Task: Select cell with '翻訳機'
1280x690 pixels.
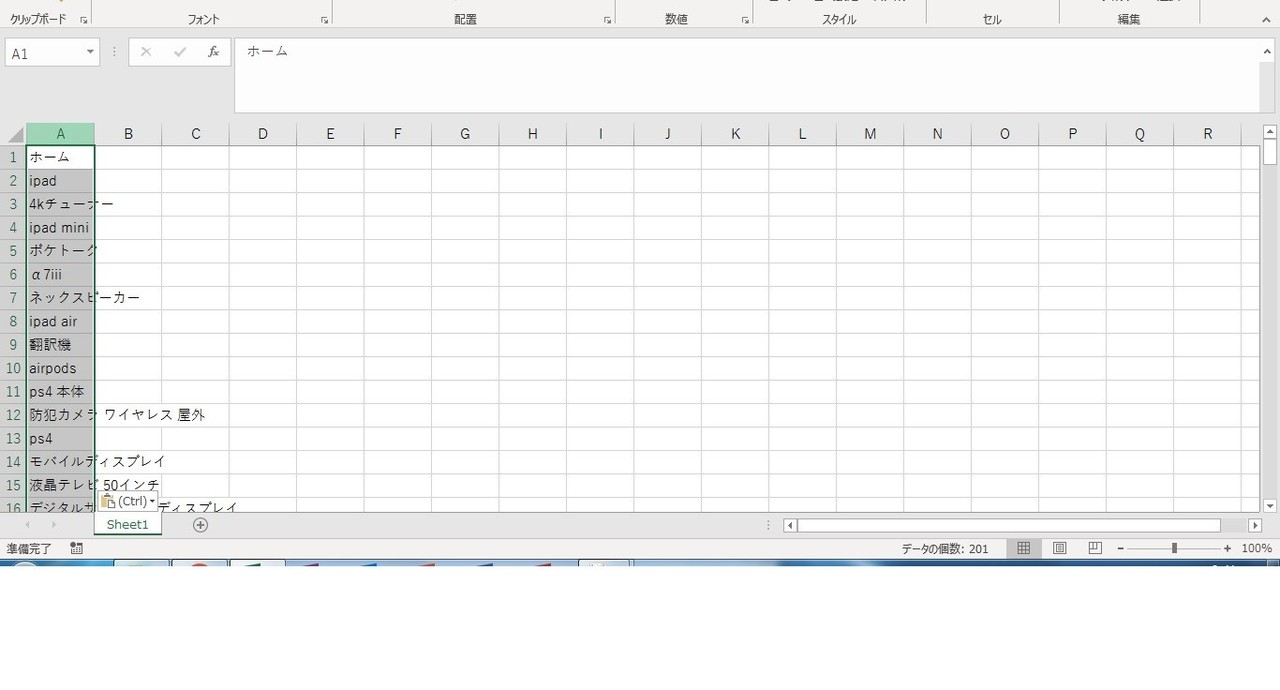Action: point(60,344)
